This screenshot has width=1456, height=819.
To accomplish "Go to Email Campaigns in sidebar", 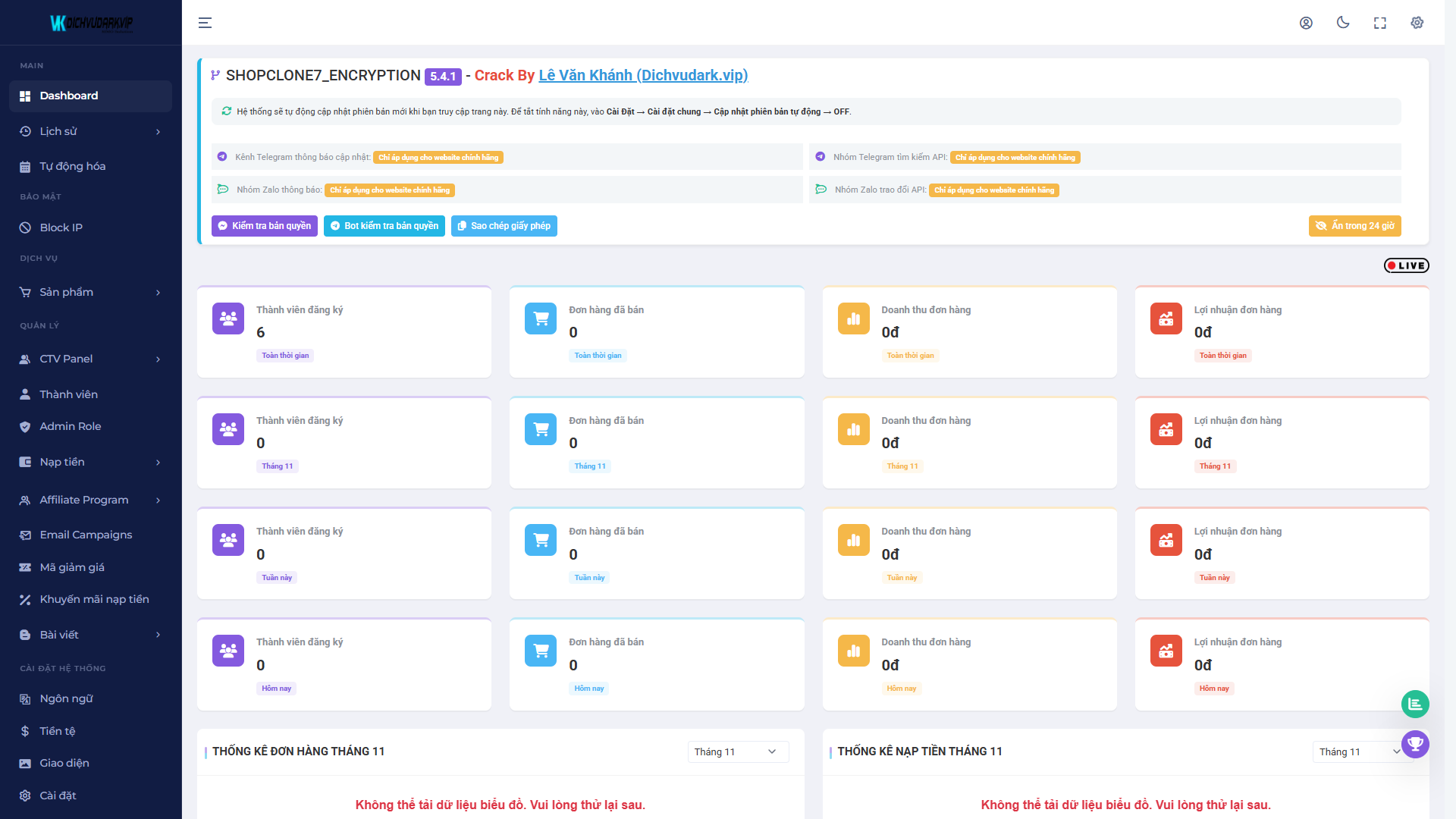I will point(86,535).
